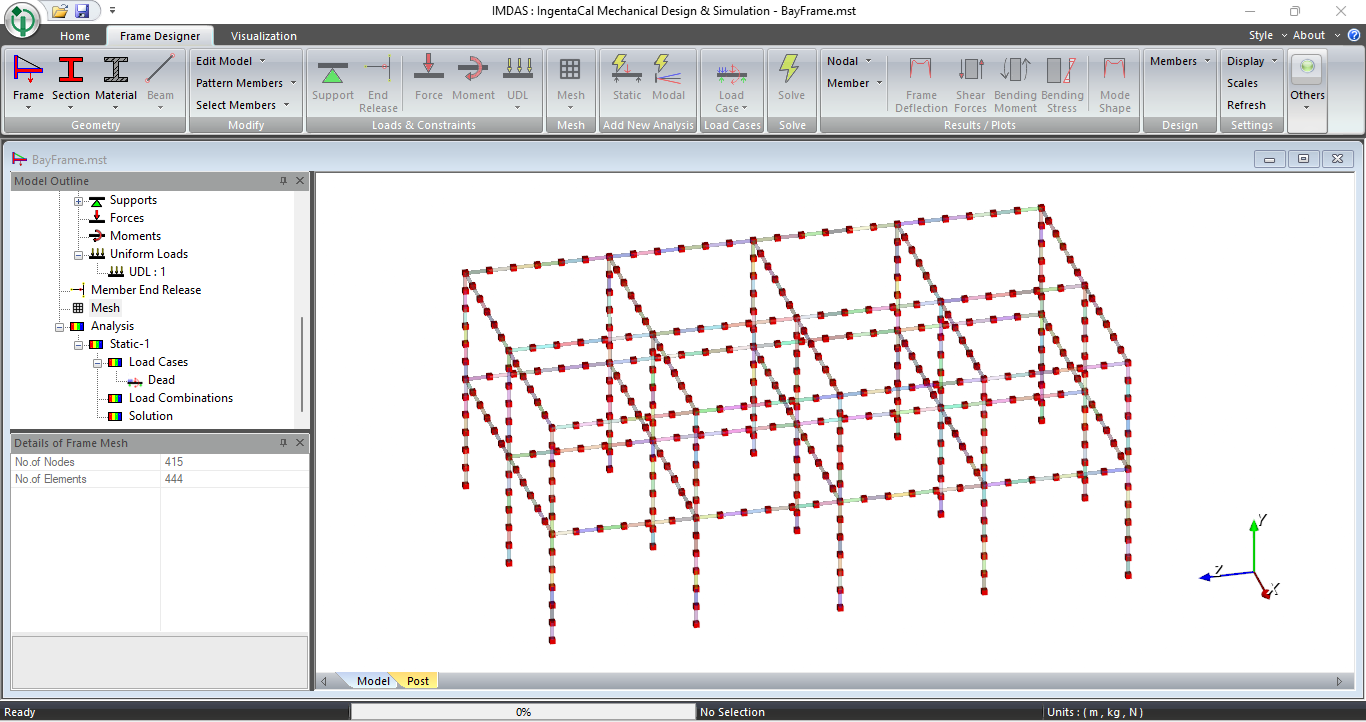
Task: Open the Material tool in ribbon
Action: tap(116, 71)
